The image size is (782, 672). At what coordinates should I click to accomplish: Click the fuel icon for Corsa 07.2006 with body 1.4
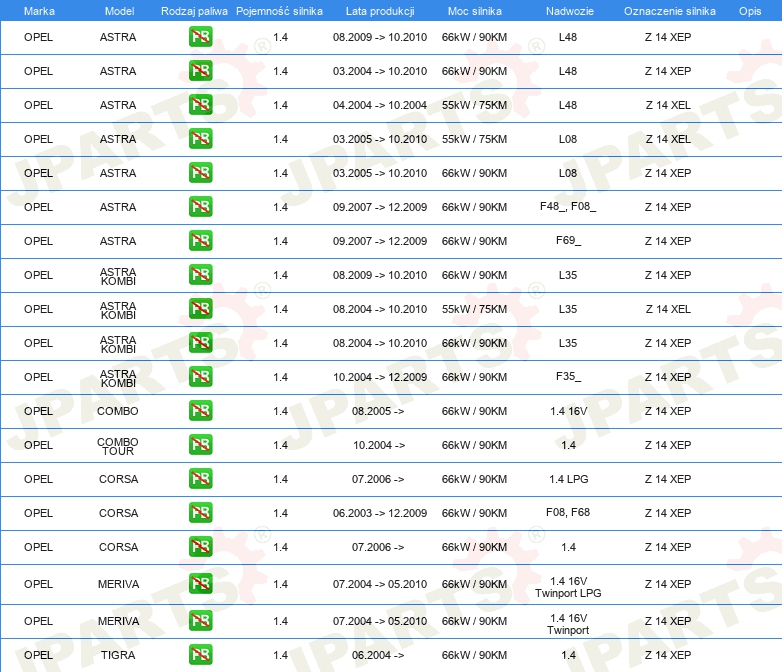200,547
